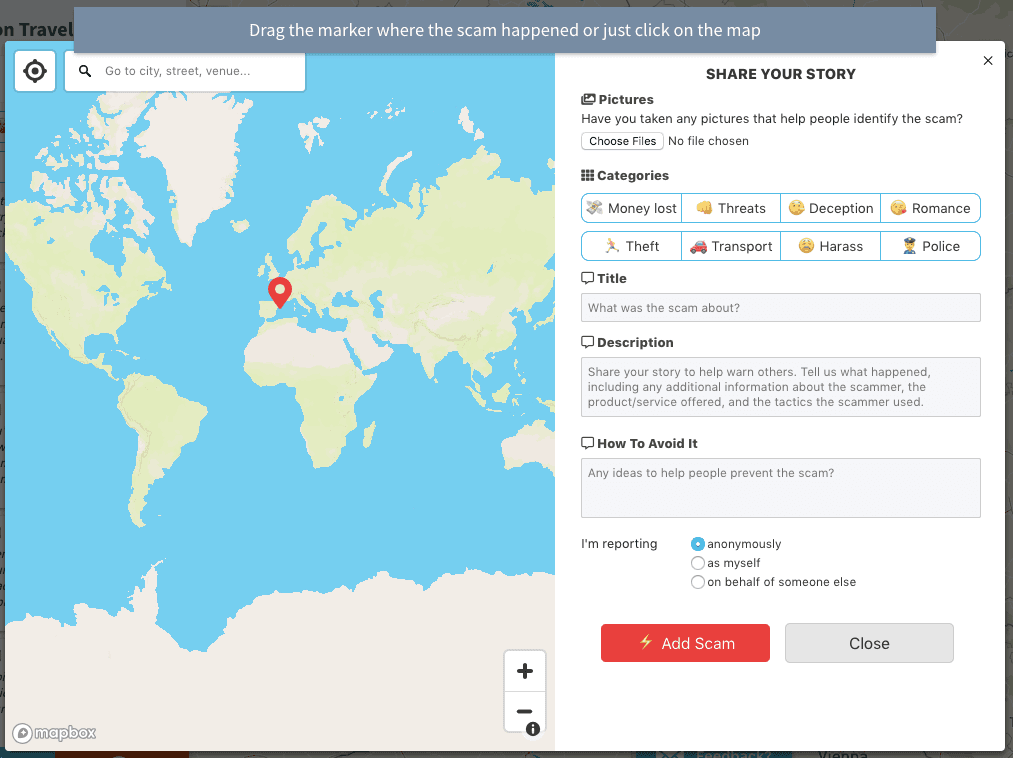Select the Transport category
Screen dimensions: 1013x758
[x=731, y=246]
